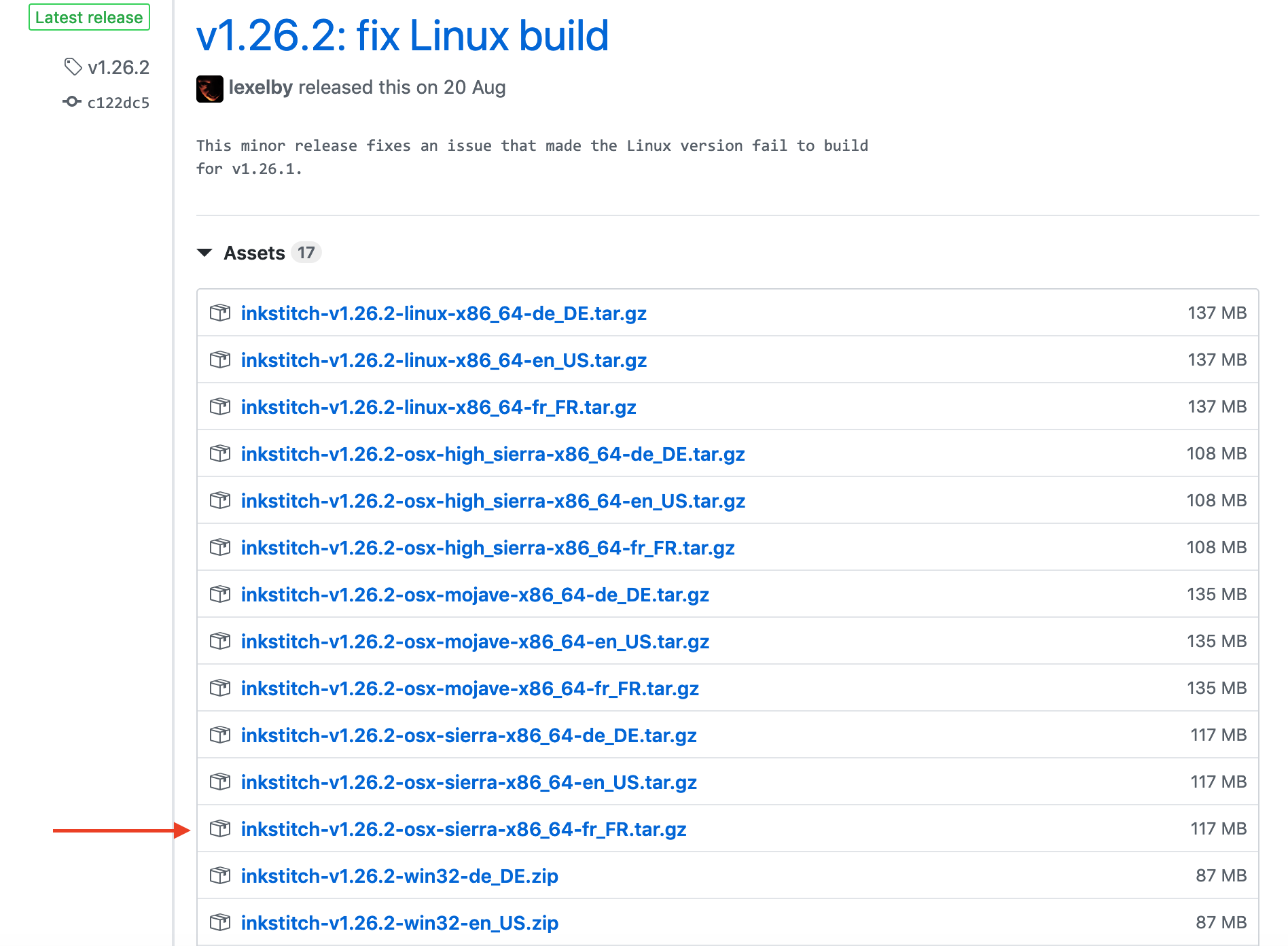Download linux-x86_64-en_US.tar.gz

444,360
